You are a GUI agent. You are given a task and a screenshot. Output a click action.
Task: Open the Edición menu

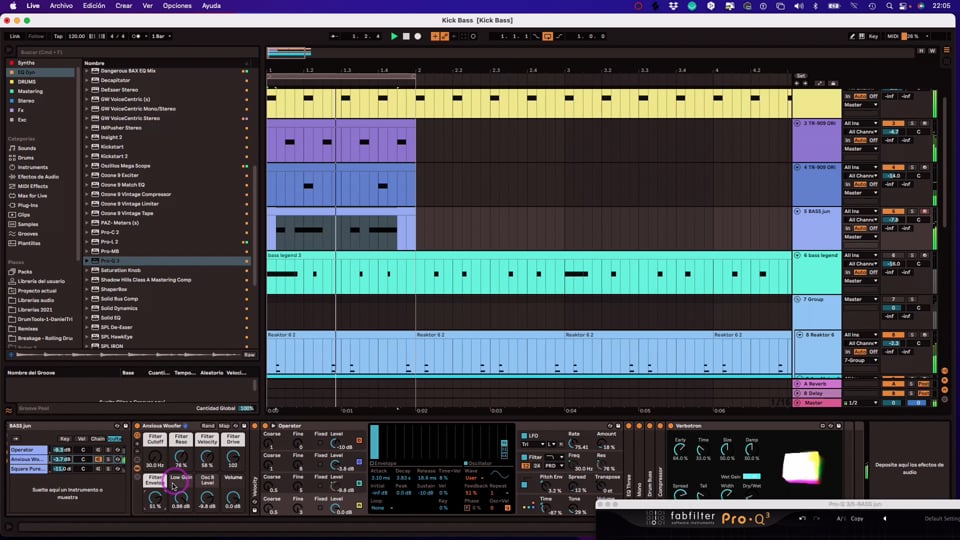point(94,6)
